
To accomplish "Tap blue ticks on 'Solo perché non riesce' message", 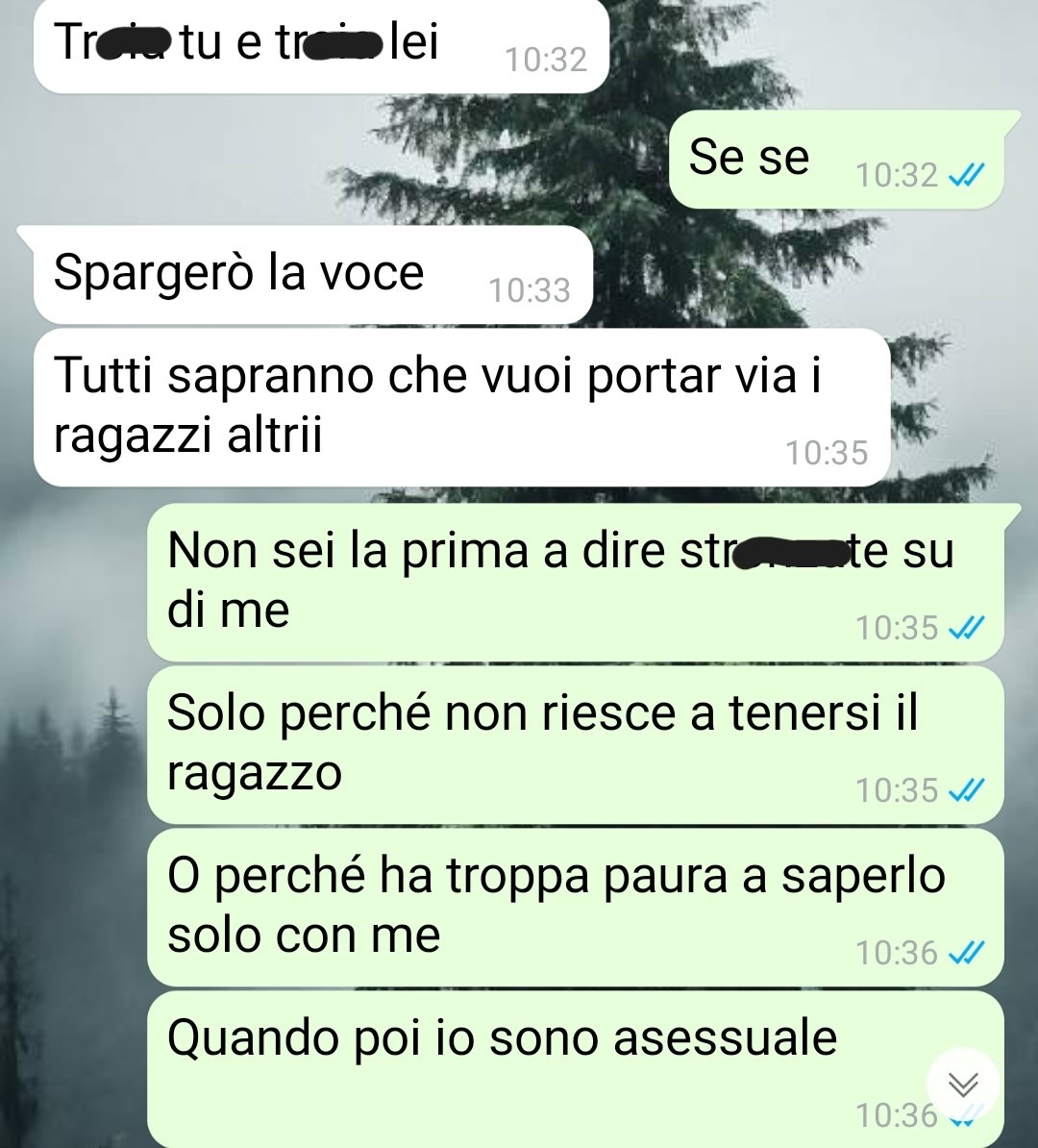I will point(966,790).
